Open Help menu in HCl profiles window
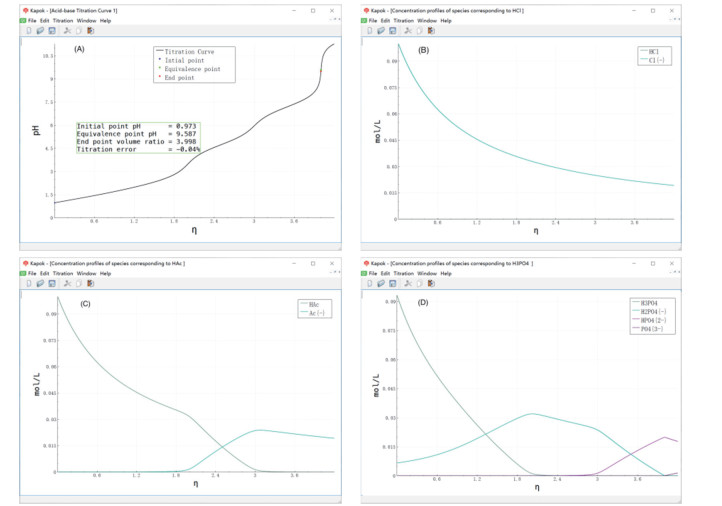Image resolution: width=722 pixels, height=506 pixels. (446, 21)
